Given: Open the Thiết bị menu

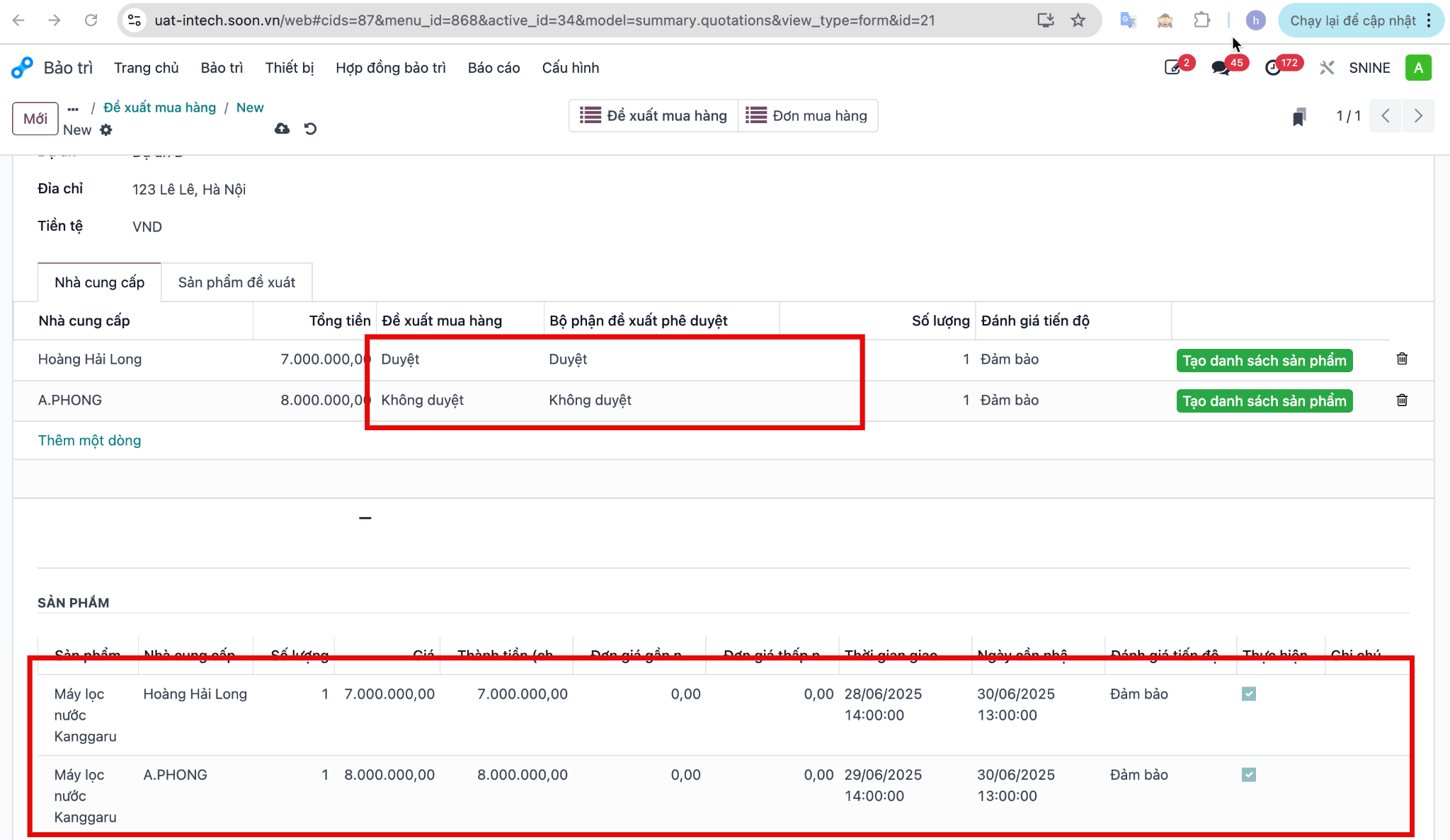Looking at the screenshot, I should coord(290,68).
